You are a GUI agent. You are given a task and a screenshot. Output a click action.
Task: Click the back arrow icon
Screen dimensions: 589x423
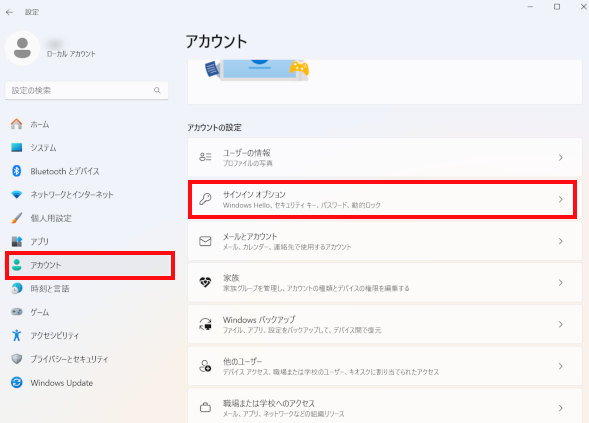point(9,12)
